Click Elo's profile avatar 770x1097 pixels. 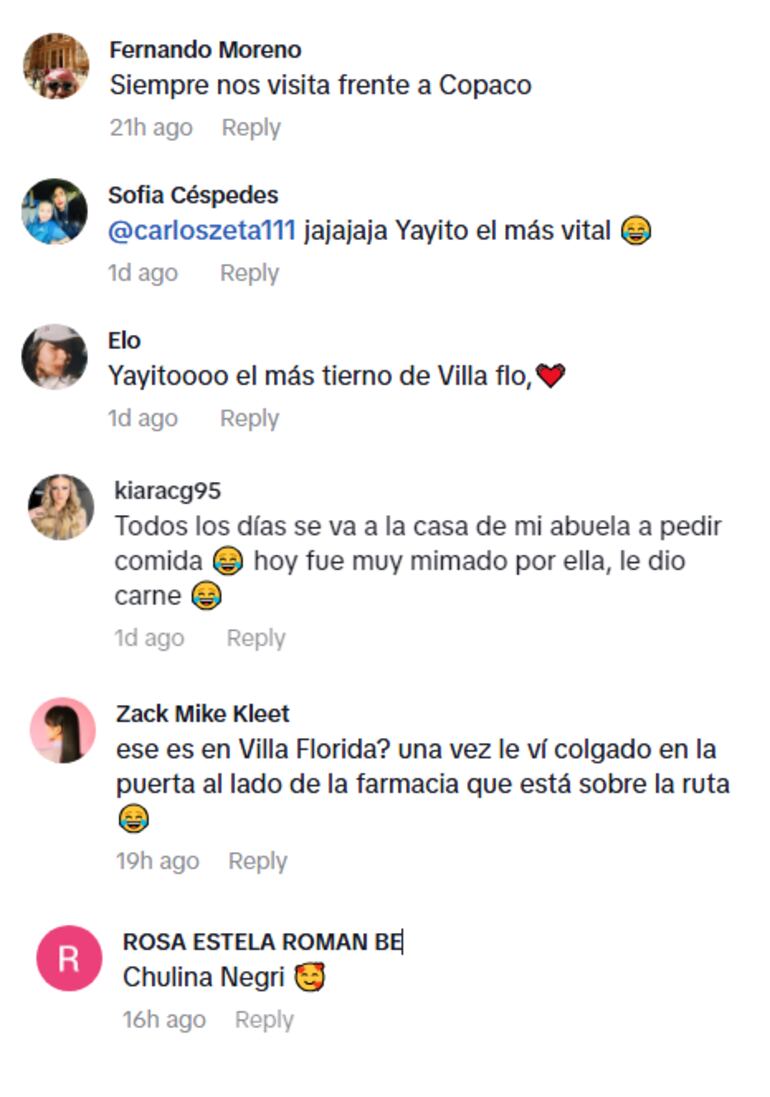click(55, 357)
